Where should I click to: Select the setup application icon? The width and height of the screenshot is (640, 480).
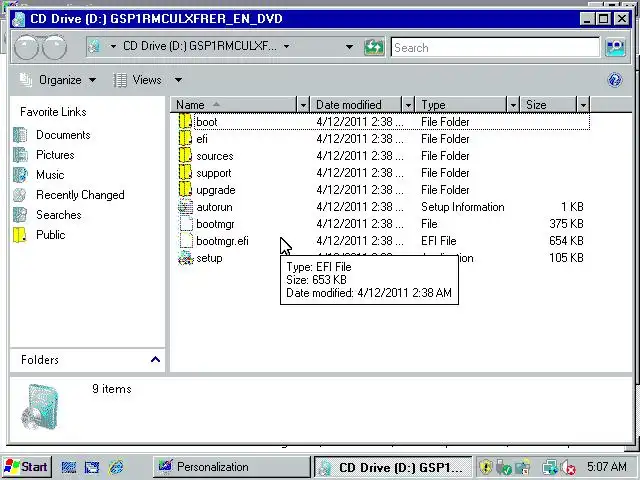click(x=186, y=258)
